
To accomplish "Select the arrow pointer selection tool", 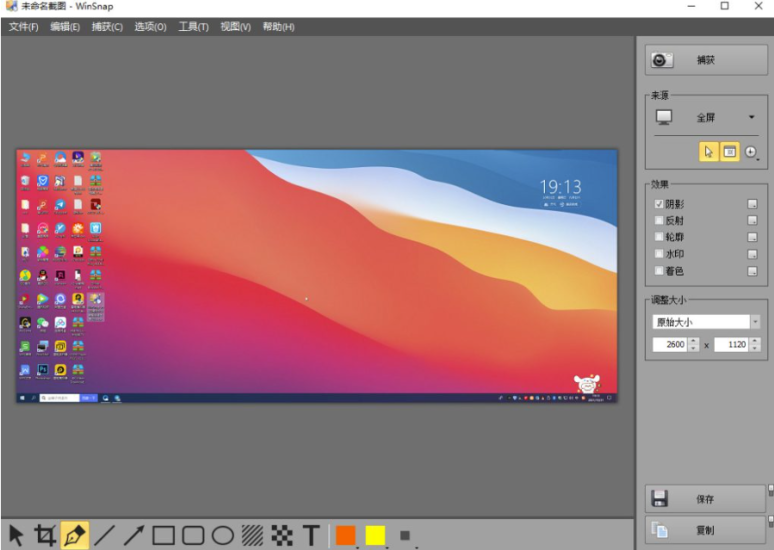I will click(16, 535).
